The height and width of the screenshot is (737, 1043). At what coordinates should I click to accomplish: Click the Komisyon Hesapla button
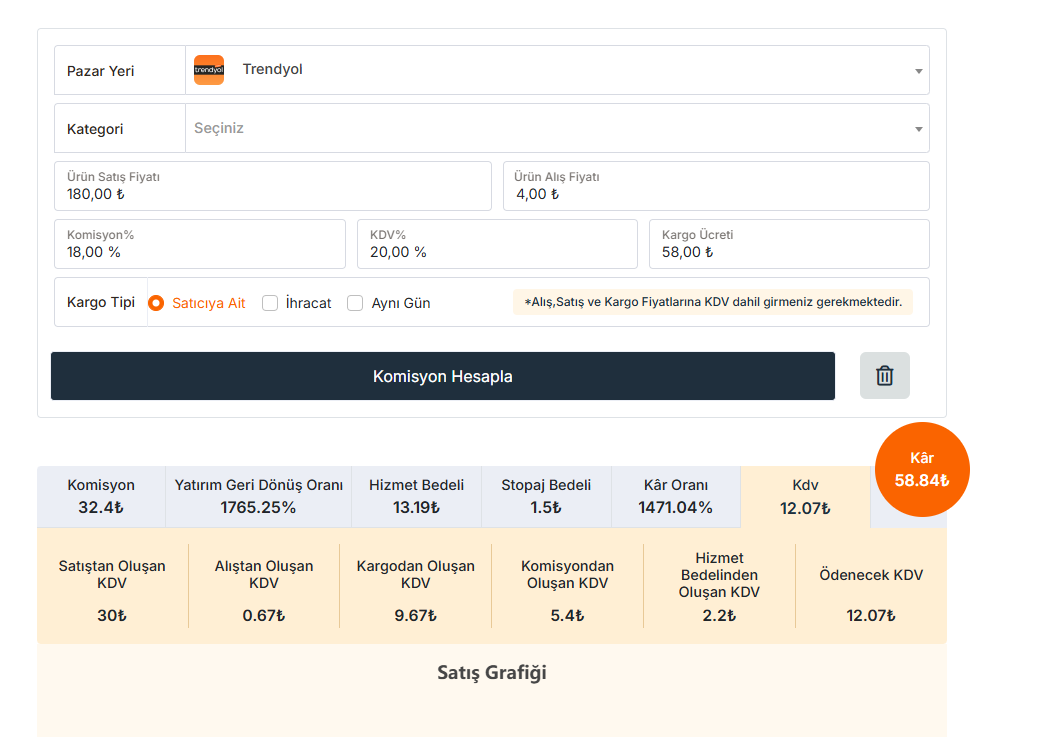tap(443, 376)
